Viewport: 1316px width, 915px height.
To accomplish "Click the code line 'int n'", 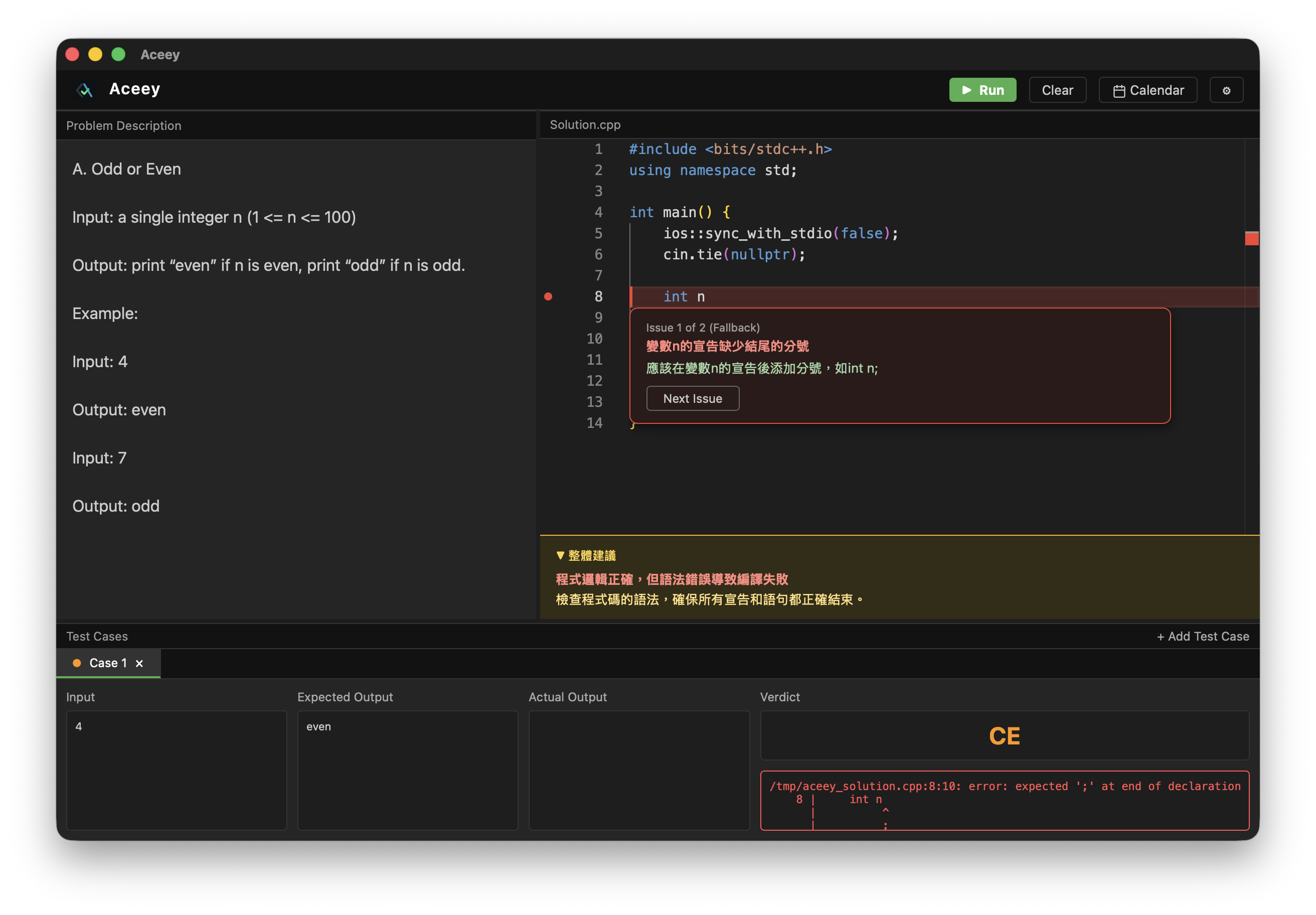I will click(x=684, y=296).
